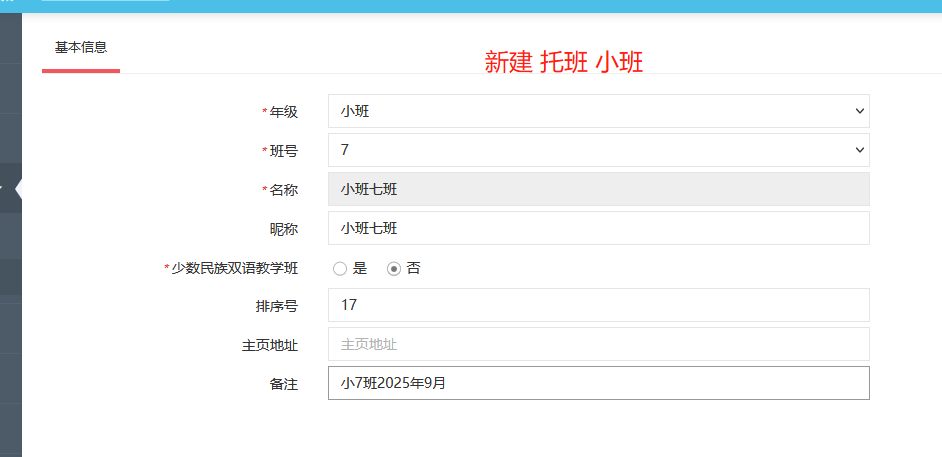Select 否 for 少数民族双语教学班
This screenshot has width=942, height=457.
[394, 269]
